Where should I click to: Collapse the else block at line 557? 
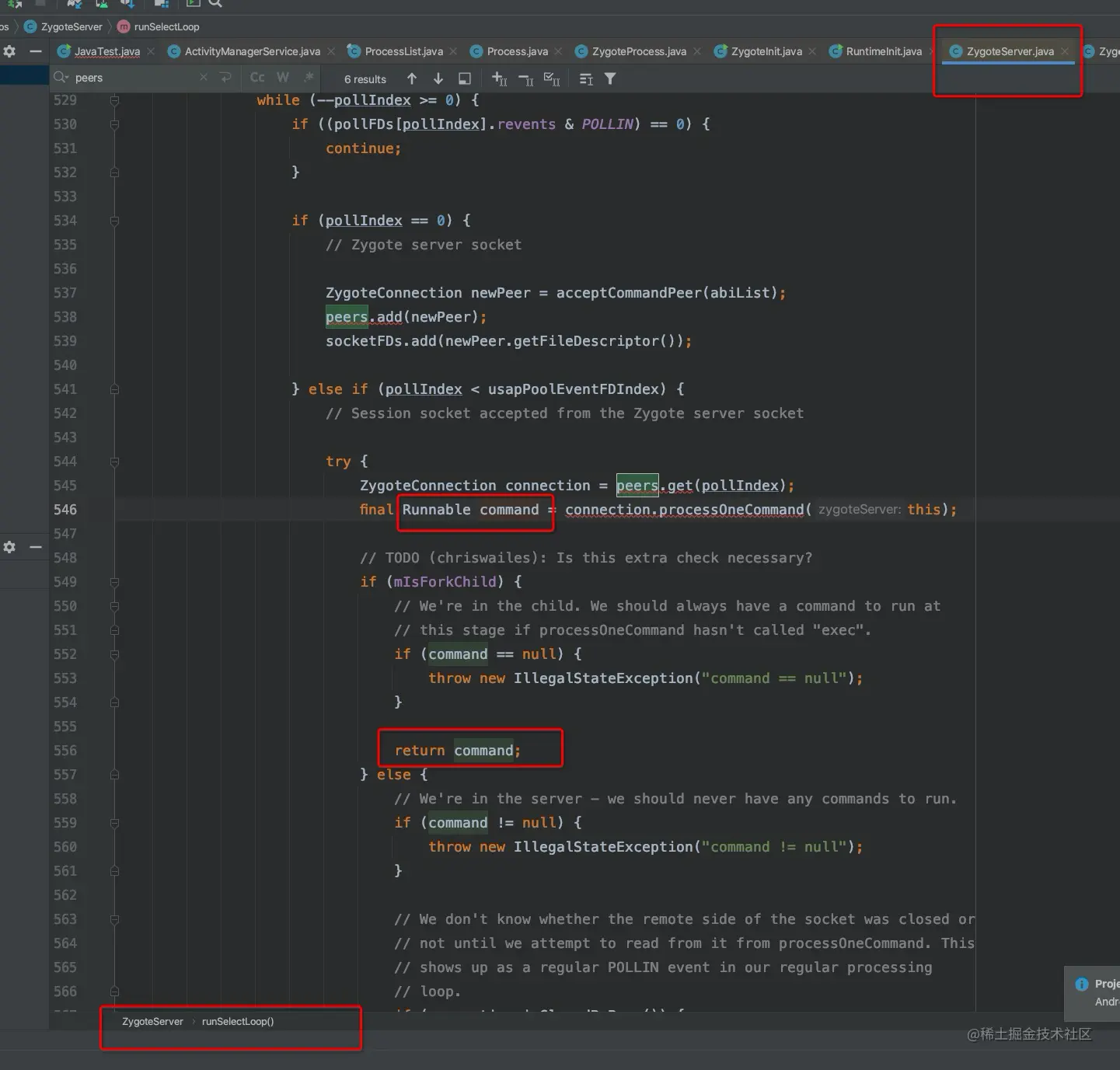114,775
